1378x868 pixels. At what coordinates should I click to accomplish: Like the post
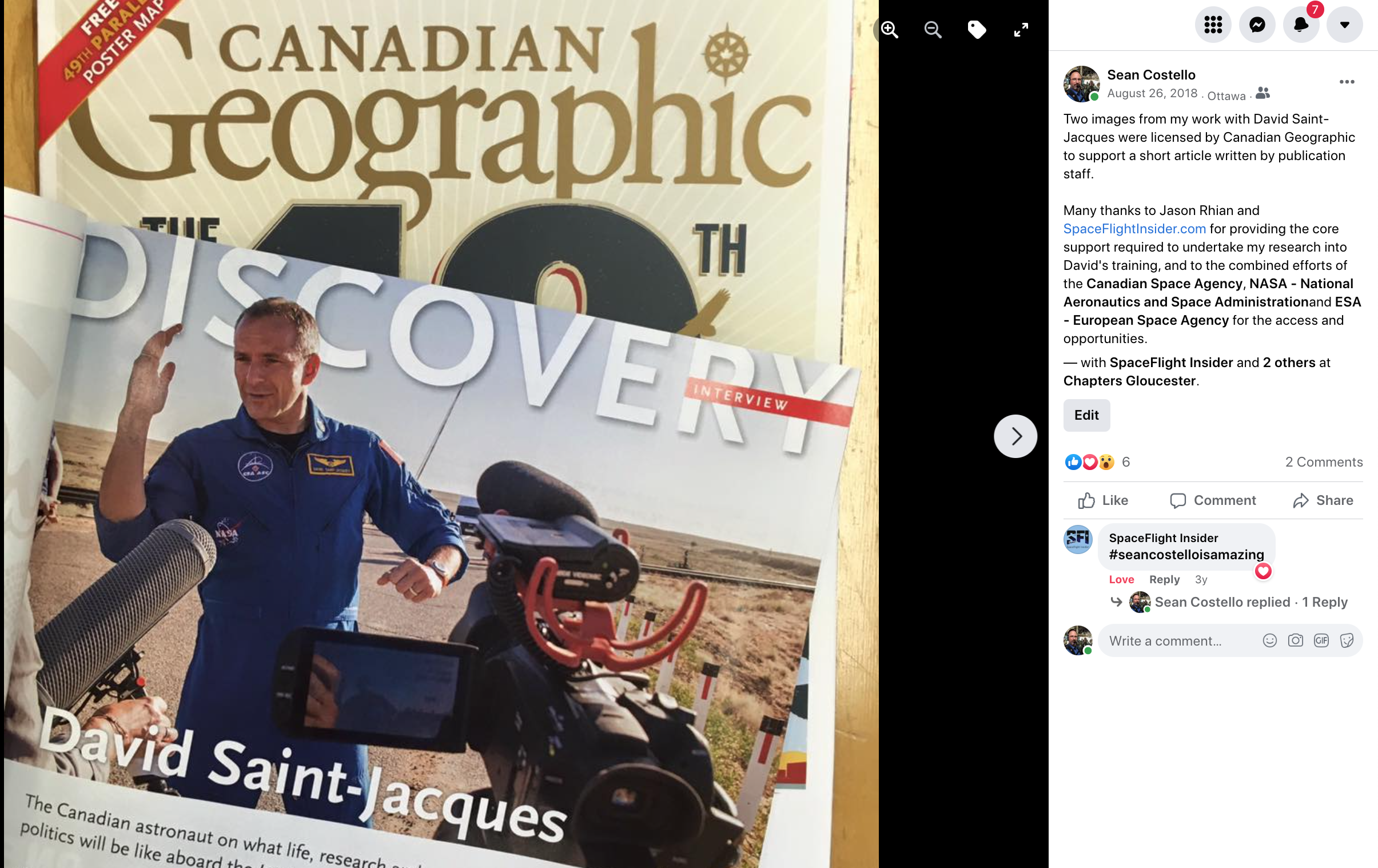tap(1103, 501)
